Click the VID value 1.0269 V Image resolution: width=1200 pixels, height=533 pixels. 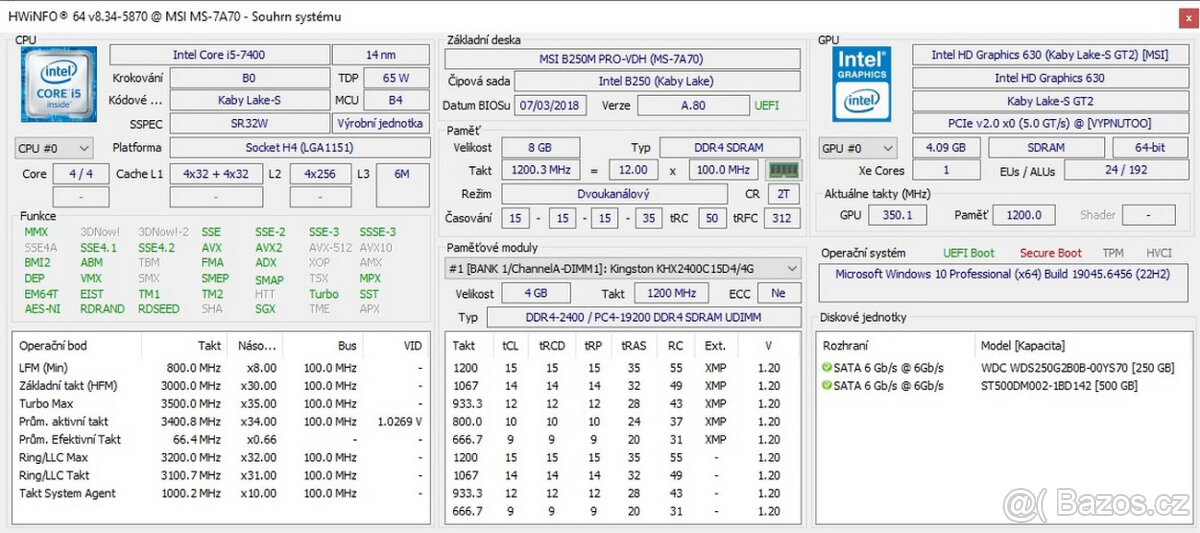point(399,421)
